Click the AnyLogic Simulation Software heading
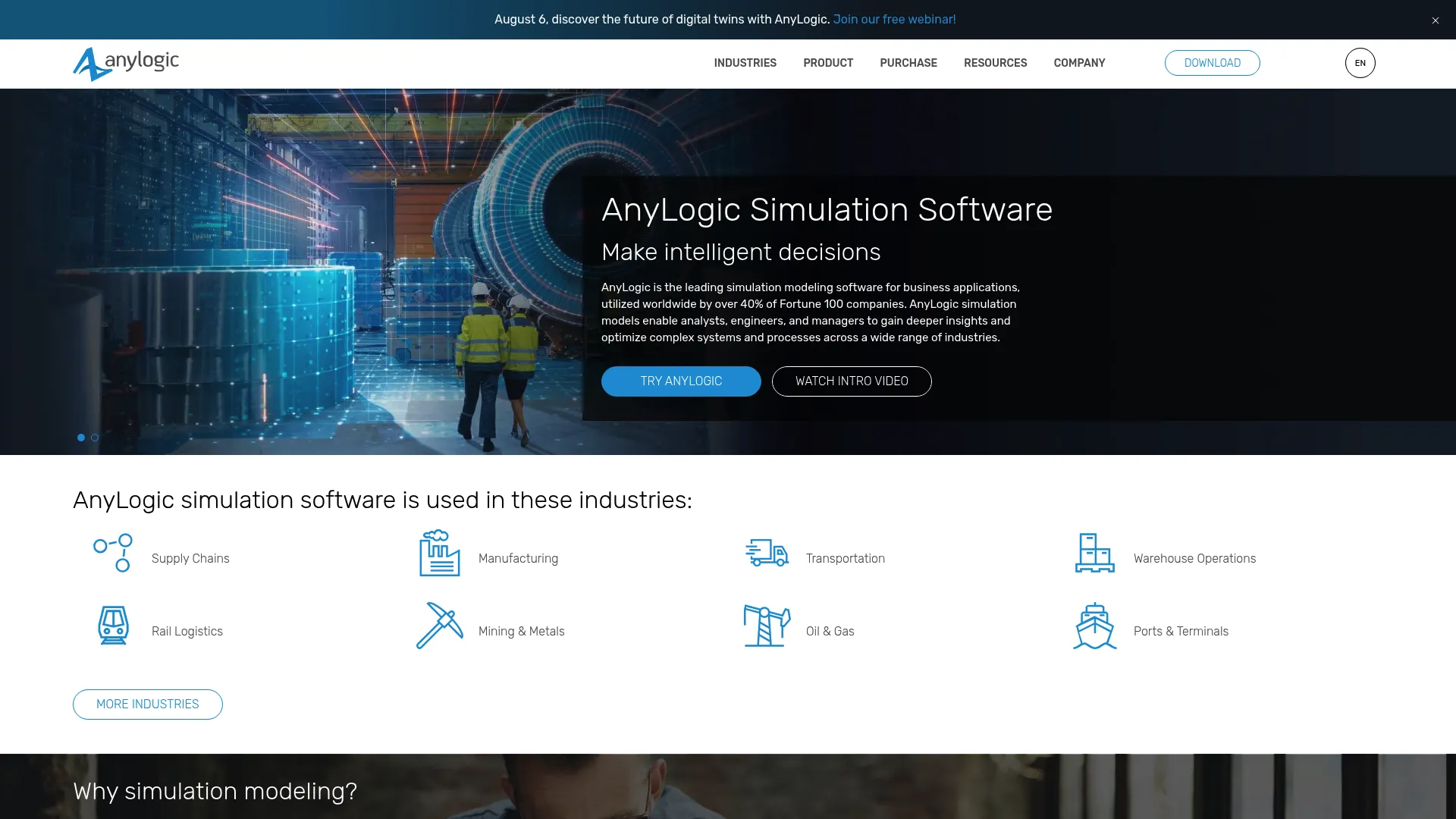1456x819 pixels. click(827, 210)
